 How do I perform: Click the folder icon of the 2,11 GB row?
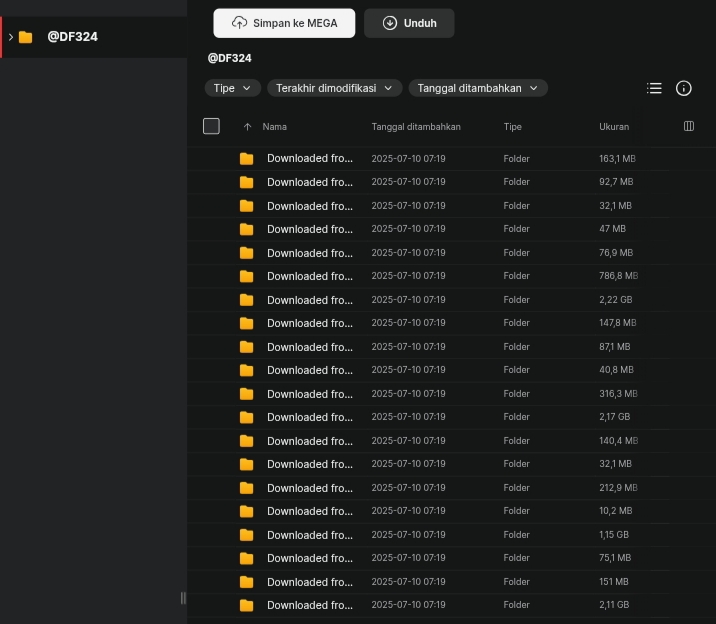click(247, 605)
